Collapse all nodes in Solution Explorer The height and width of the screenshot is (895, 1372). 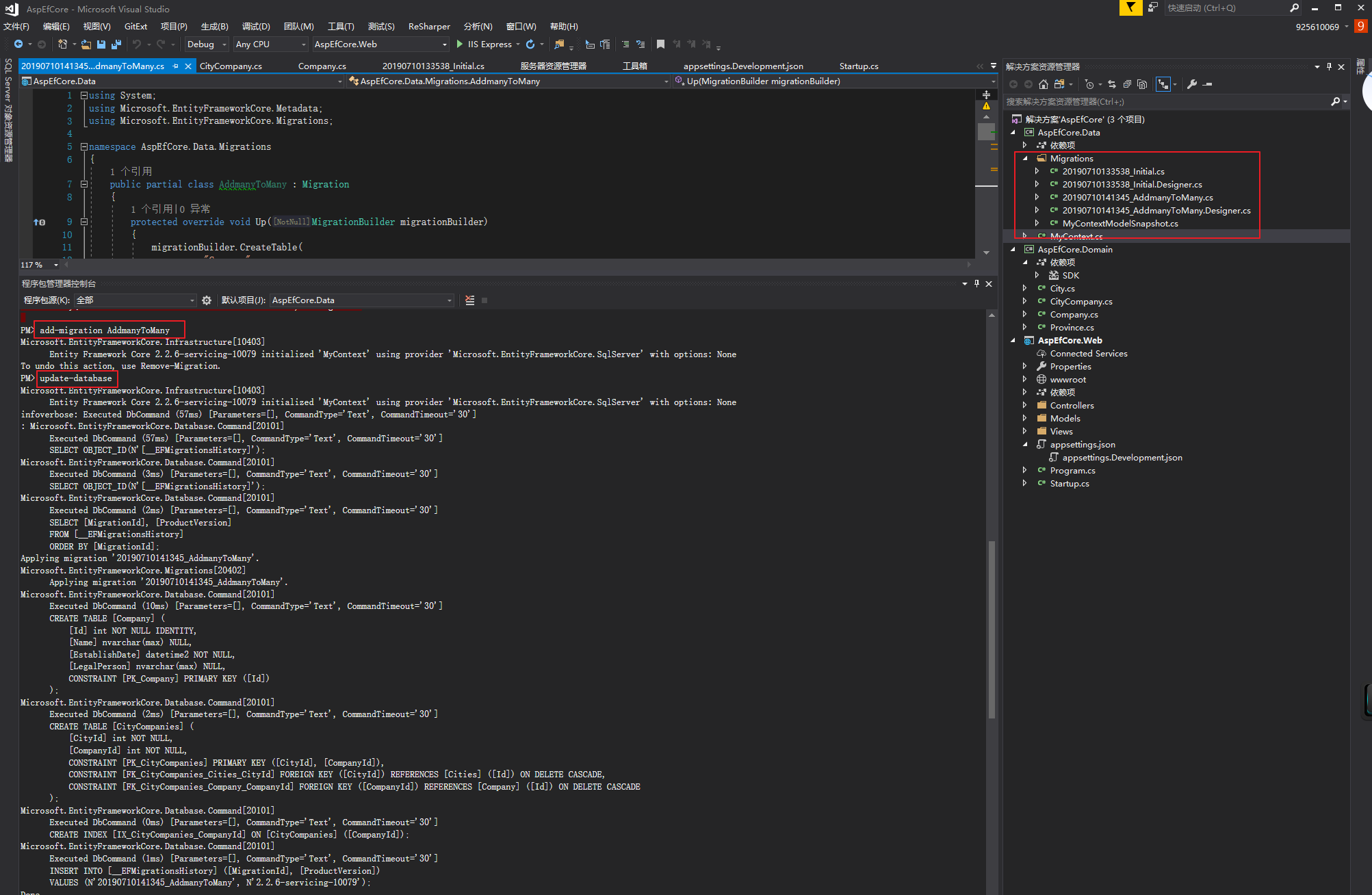pyautogui.click(x=1128, y=84)
